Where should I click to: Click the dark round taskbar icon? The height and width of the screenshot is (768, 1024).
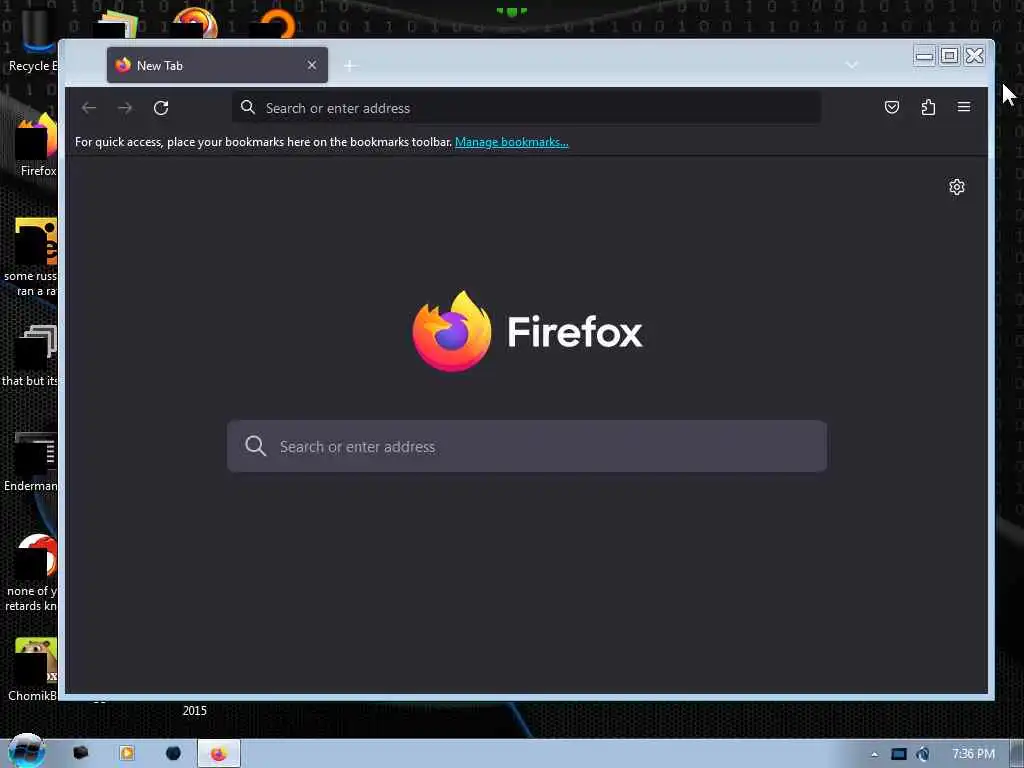(x=173, y=753)
